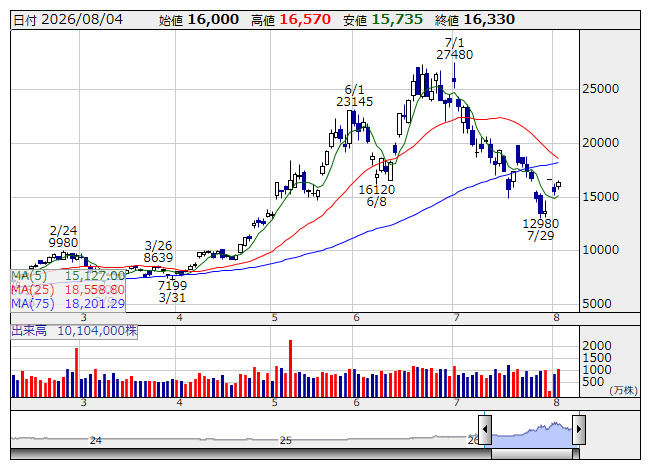Click the 始値 16,000 opening price

pyautogui.click(x=199, y=20)
